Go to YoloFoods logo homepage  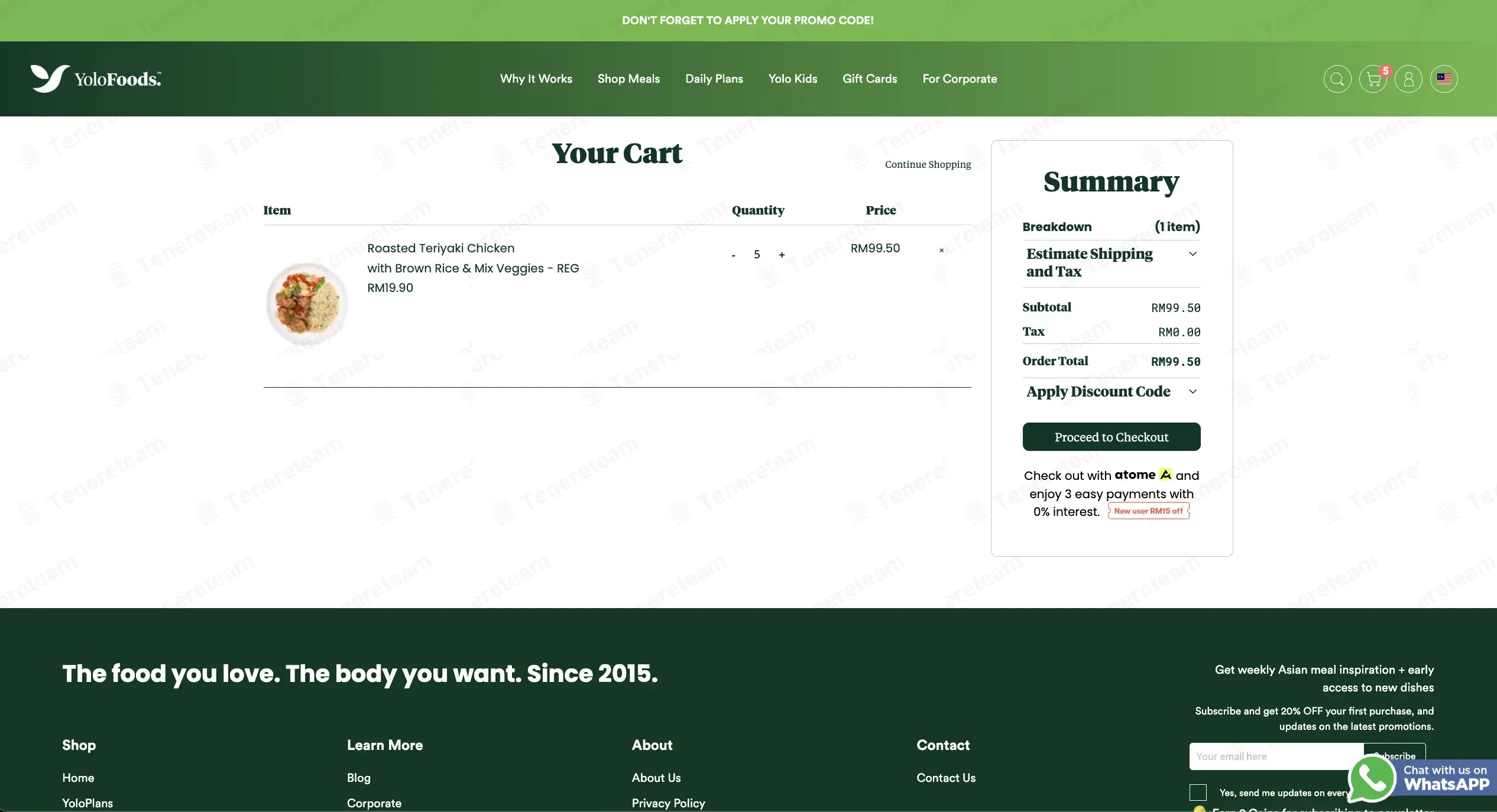pyautogui.click(x=96, y=79)
